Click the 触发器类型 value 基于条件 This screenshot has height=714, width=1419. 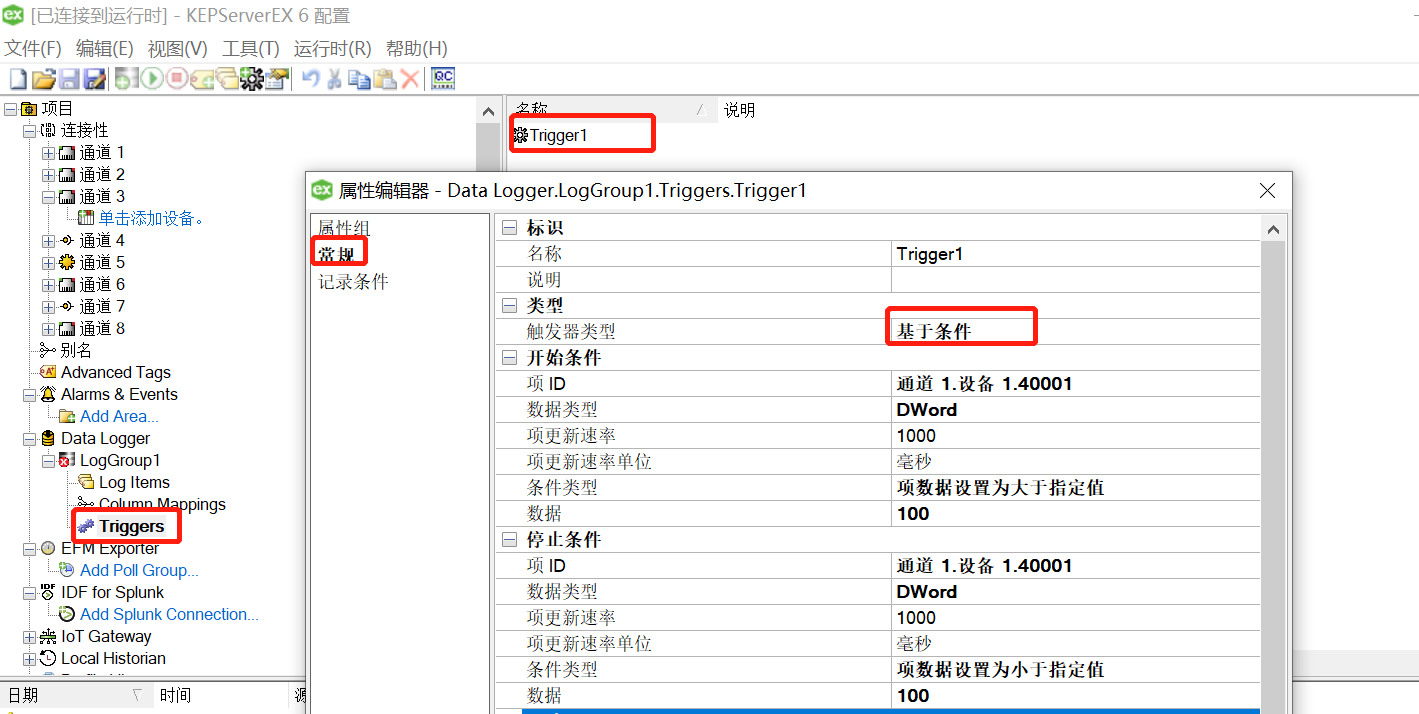click(x=1075, y=332)
